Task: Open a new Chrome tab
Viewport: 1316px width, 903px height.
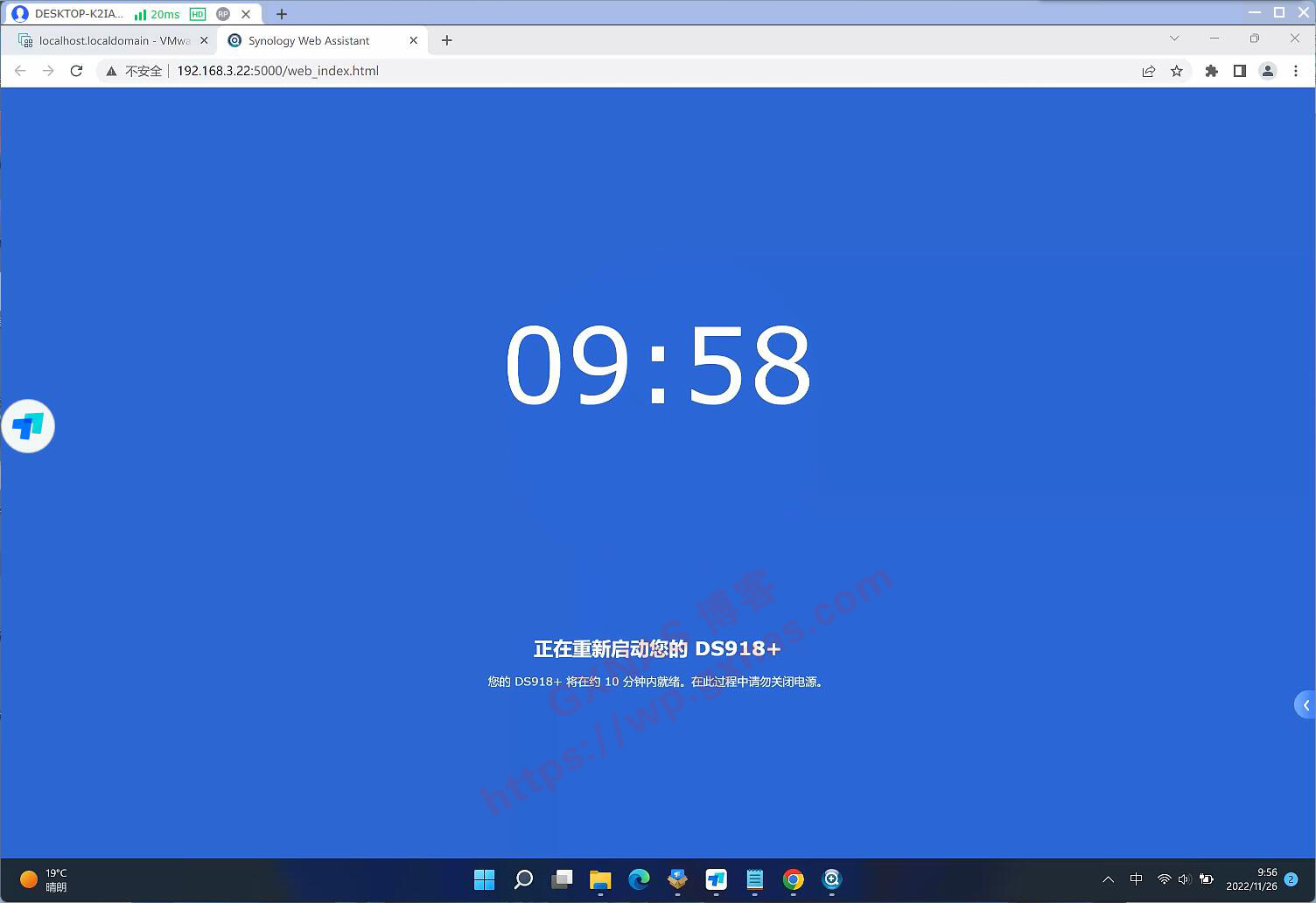Action: 446,40
